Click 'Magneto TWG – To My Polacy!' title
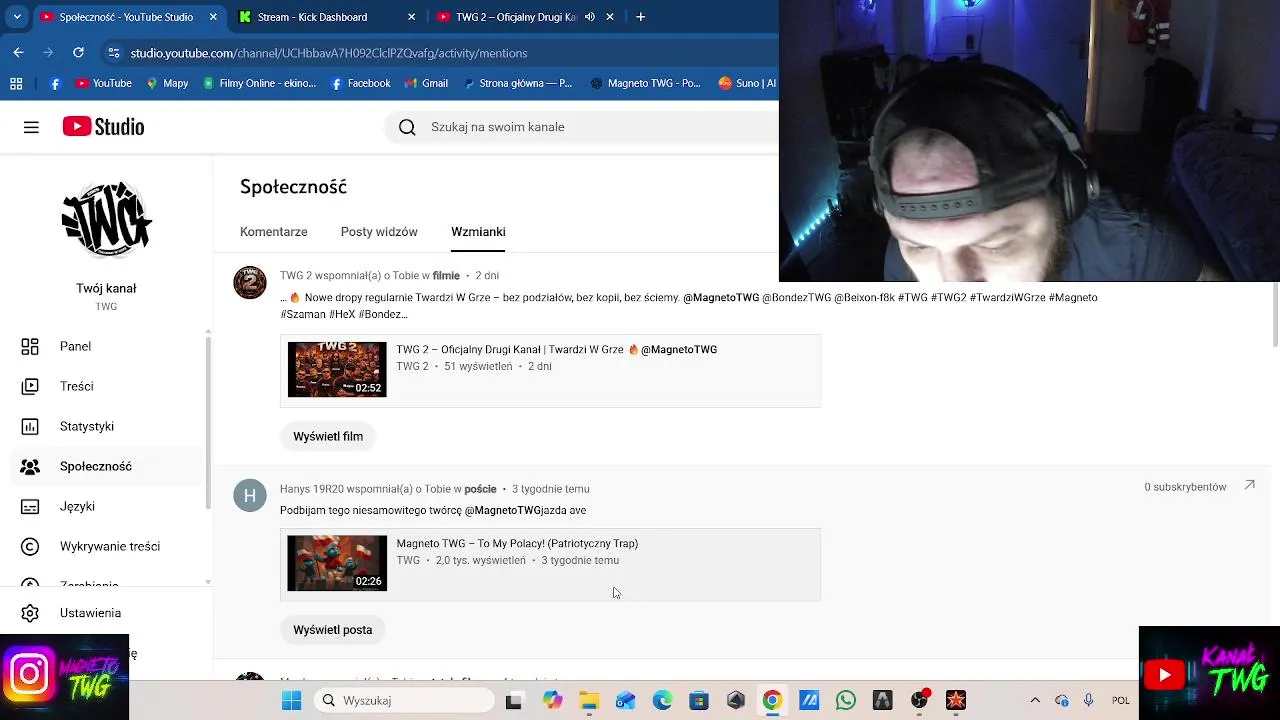Image resolution: width=1280 pixels, height=720 pixels. tap(517, 543)
